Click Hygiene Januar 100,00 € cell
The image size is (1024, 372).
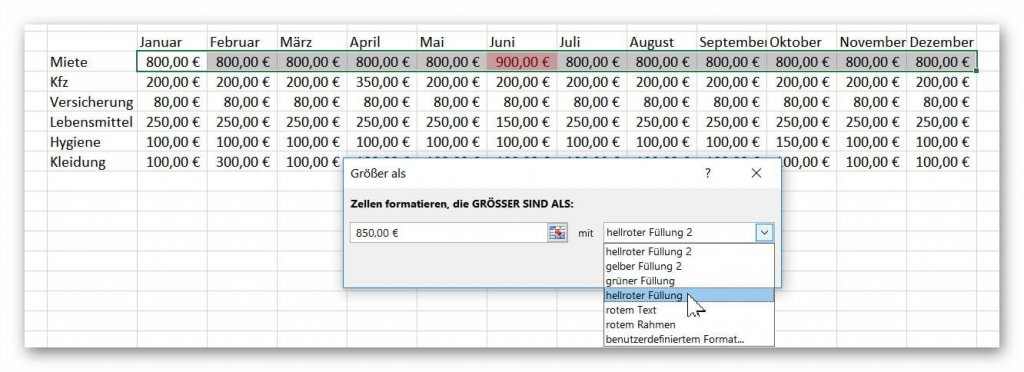tap(172, 142)
